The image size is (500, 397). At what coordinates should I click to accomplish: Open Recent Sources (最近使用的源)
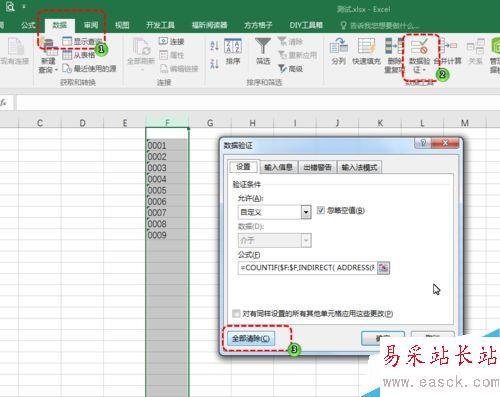click(x=89, y=69)
